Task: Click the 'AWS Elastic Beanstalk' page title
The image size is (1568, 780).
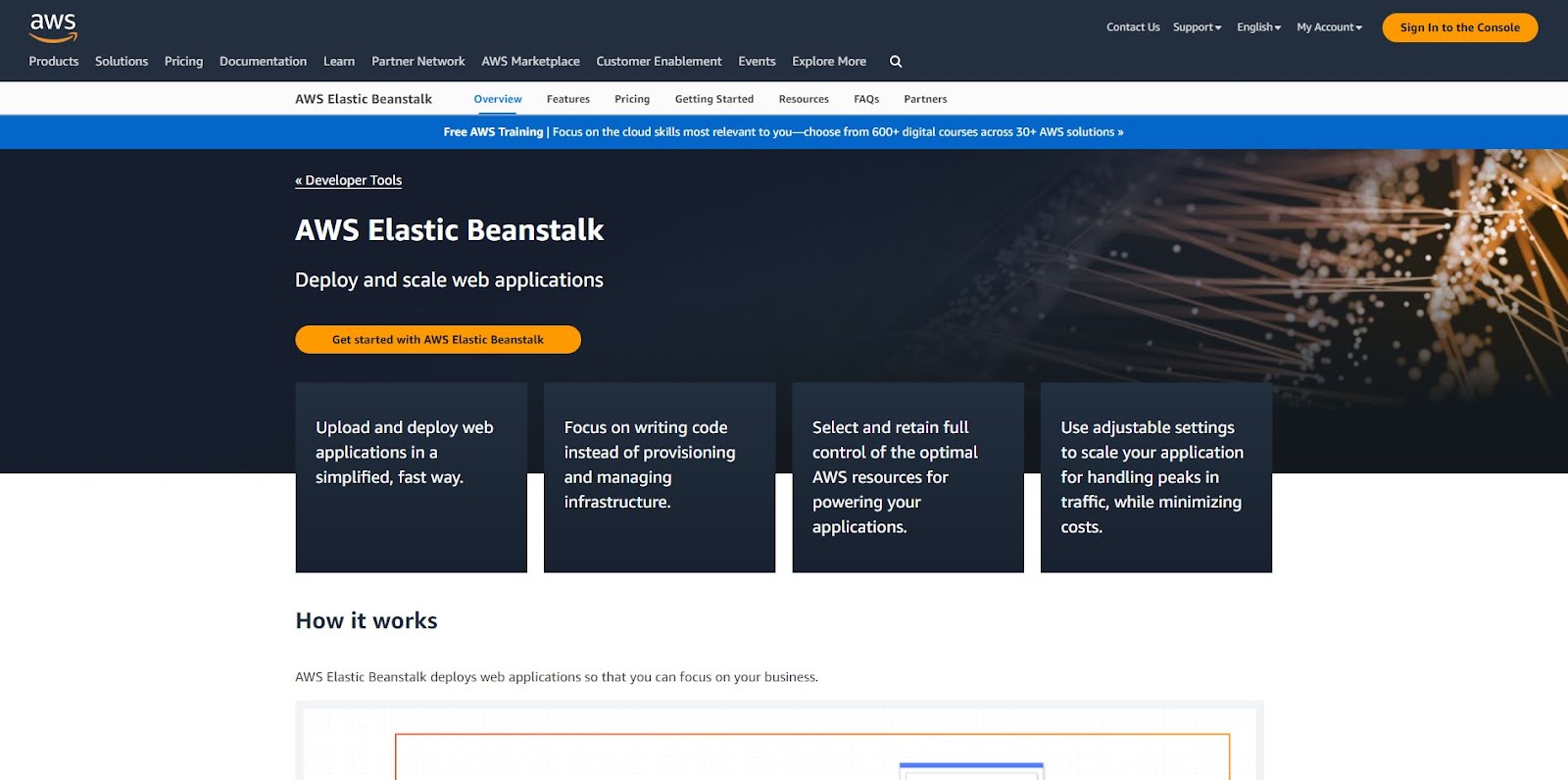Action: [450, 230]
